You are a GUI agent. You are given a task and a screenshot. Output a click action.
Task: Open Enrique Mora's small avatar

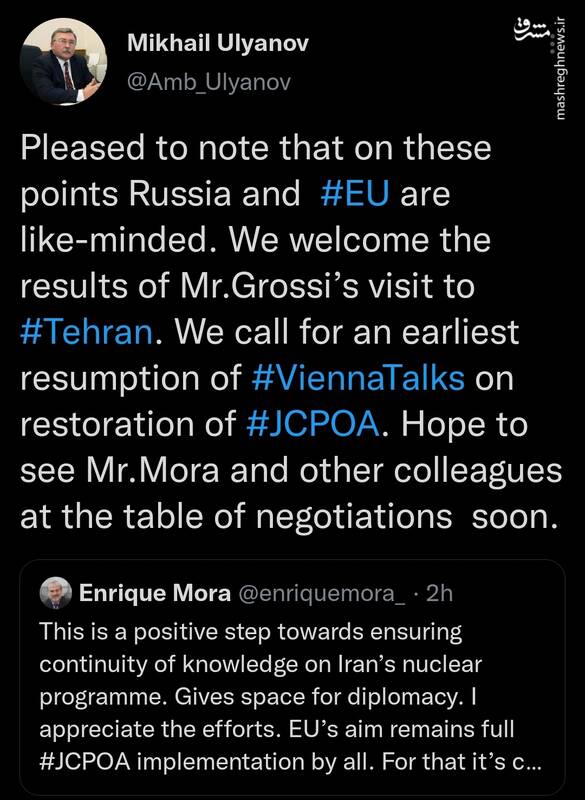point(56,593)
